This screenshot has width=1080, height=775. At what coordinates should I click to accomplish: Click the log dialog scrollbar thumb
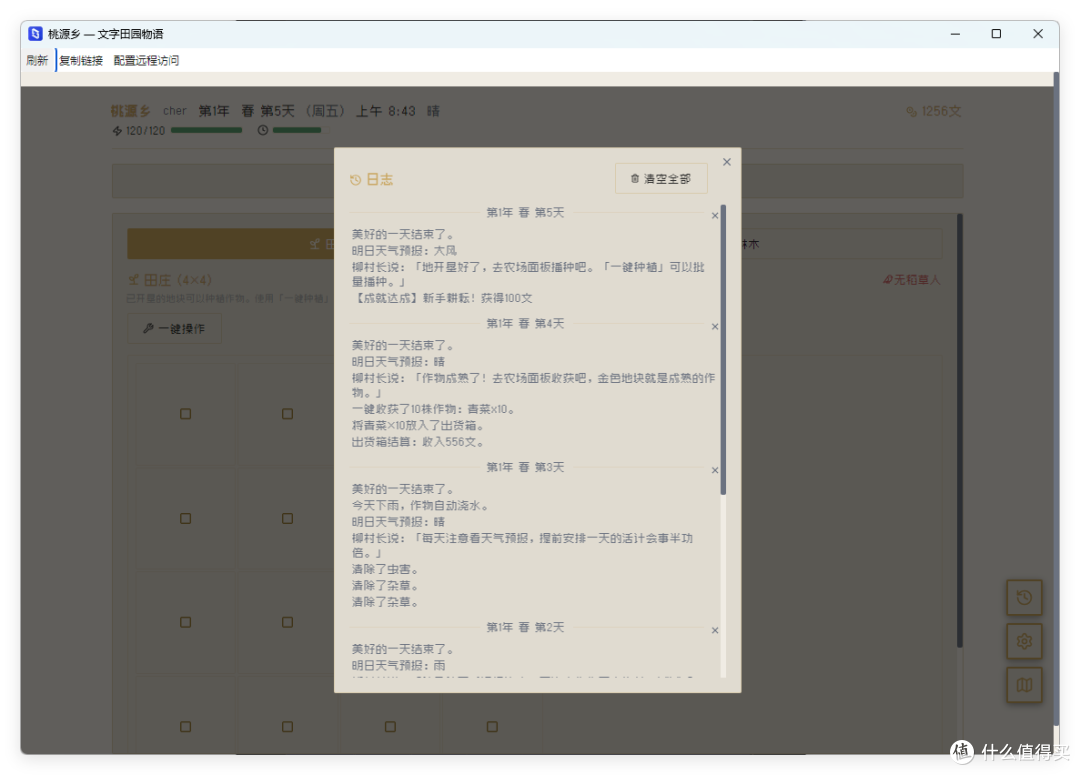pyautogui.click(x=723, y=349)
